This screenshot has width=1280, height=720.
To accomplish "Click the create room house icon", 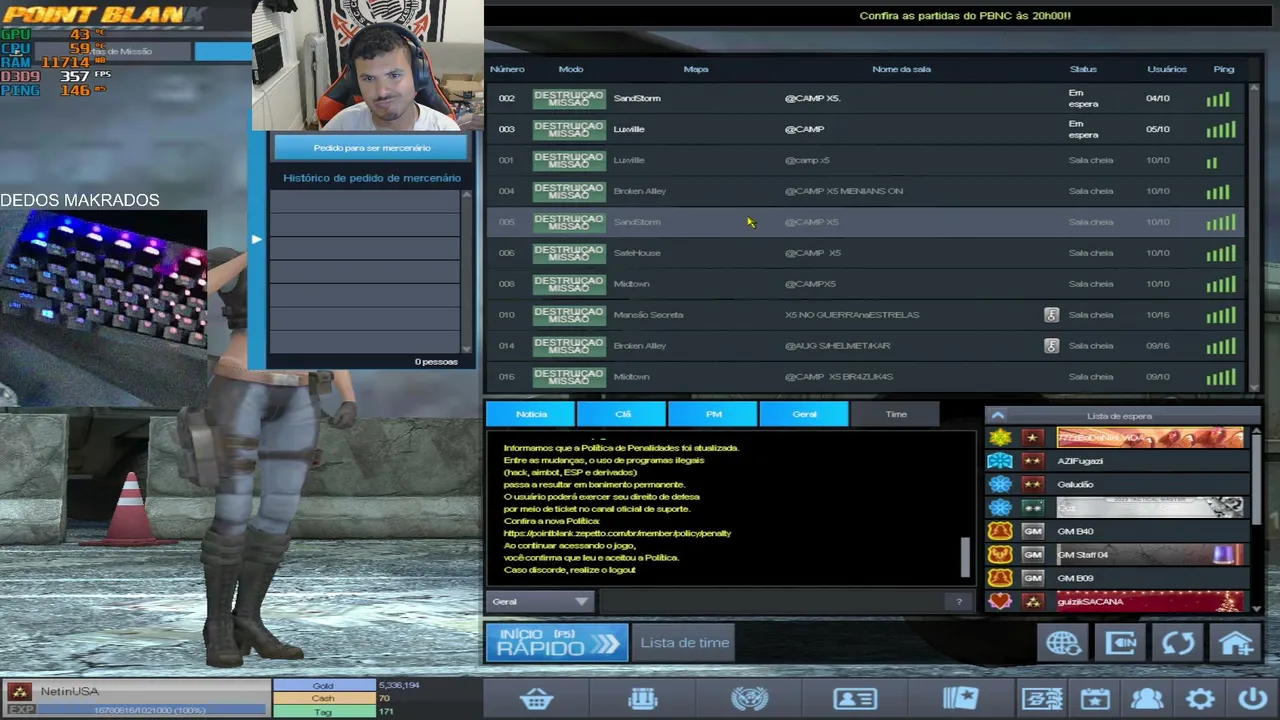I will [x=1236, y=643].
